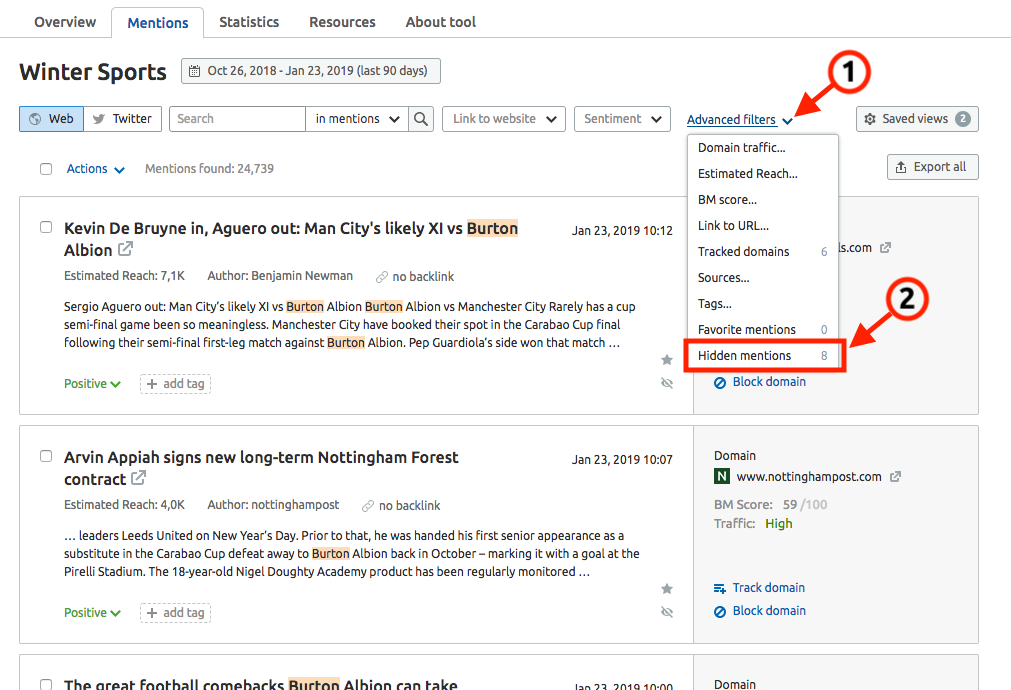Choose Link to URL filter option
Screen dimensions: 1011x690
click(x=763, y=226)
